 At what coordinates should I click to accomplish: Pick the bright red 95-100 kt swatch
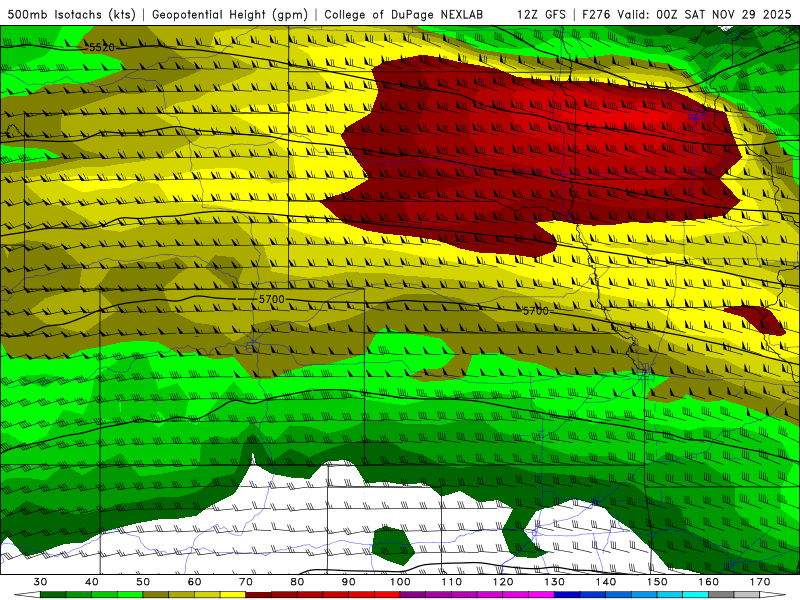pos(387,595)
